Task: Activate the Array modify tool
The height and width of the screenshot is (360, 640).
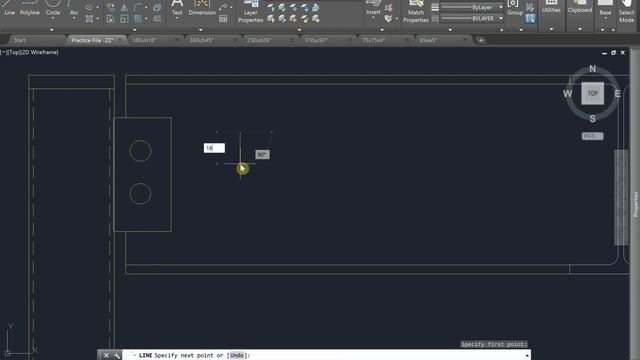Action: coord(138,19)
